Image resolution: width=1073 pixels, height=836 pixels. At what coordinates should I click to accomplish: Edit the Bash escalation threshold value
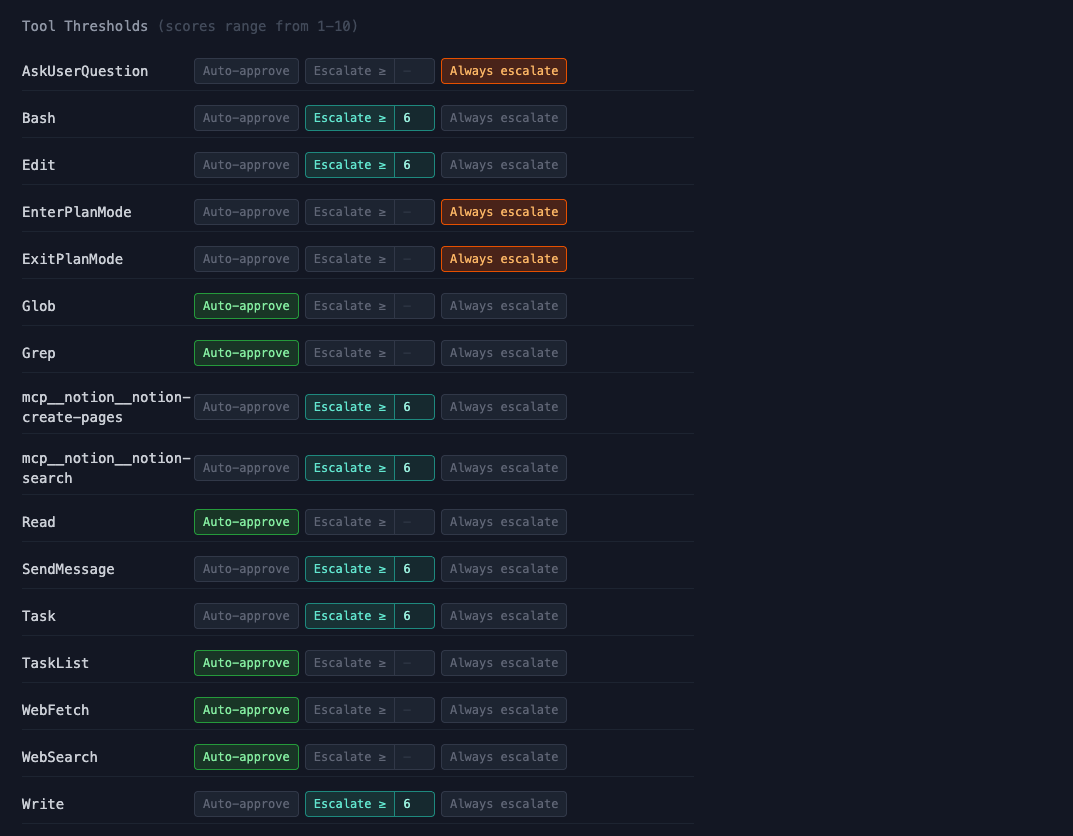[x=415, y=117]
